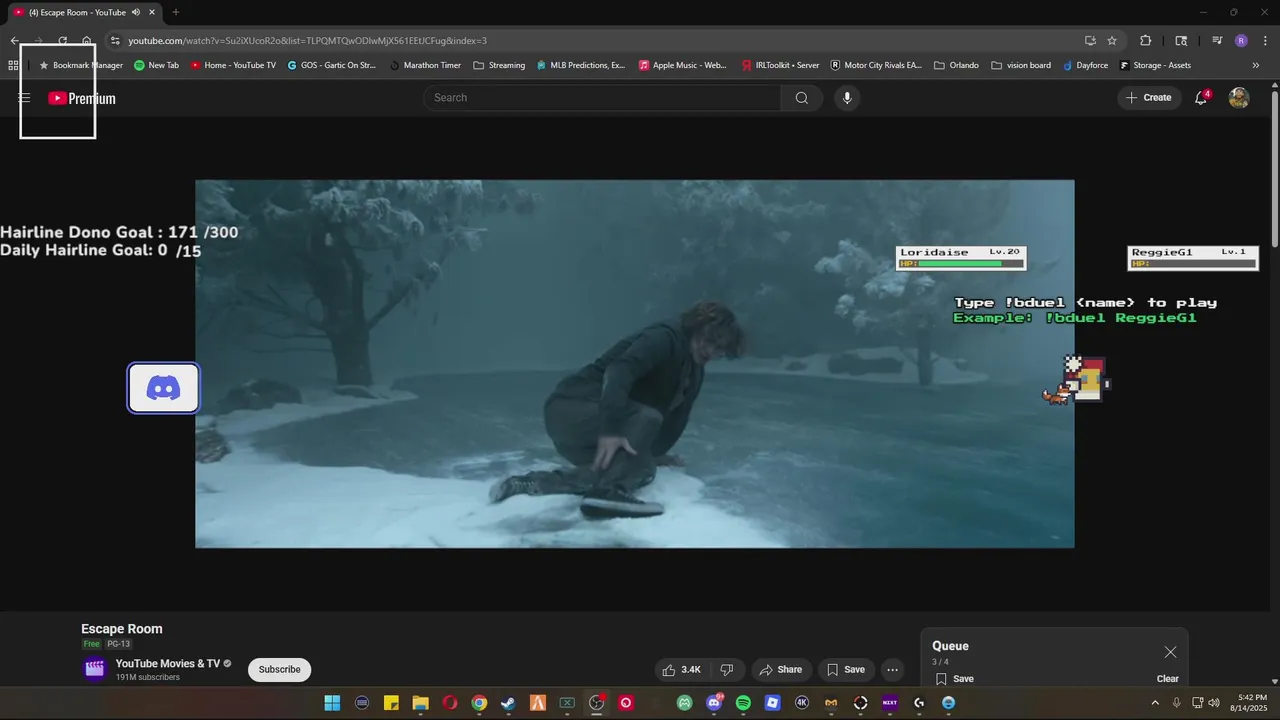
Task: Open Apple Music bookmark
Action: (x=683, y=65)
